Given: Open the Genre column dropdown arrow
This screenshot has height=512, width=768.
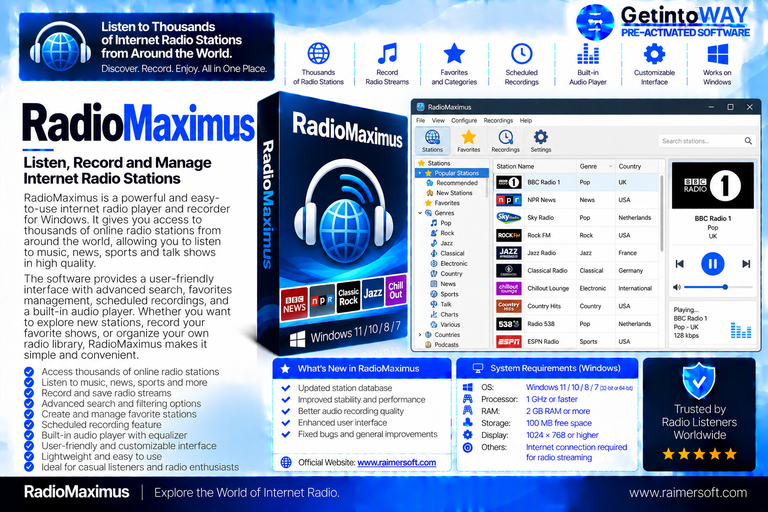Looking at the screenshot, I should coord(610,167).
